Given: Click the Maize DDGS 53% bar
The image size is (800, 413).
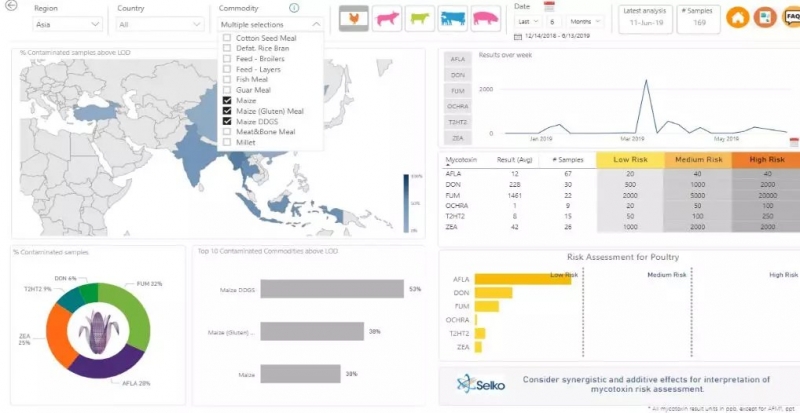Looking at the screenshot, I should click(x=332, y=289).
